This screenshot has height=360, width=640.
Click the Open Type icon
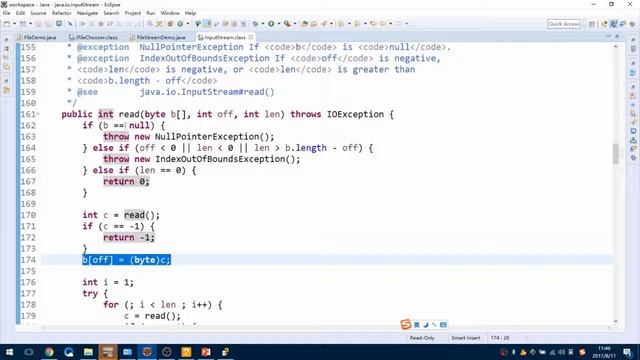304,24
